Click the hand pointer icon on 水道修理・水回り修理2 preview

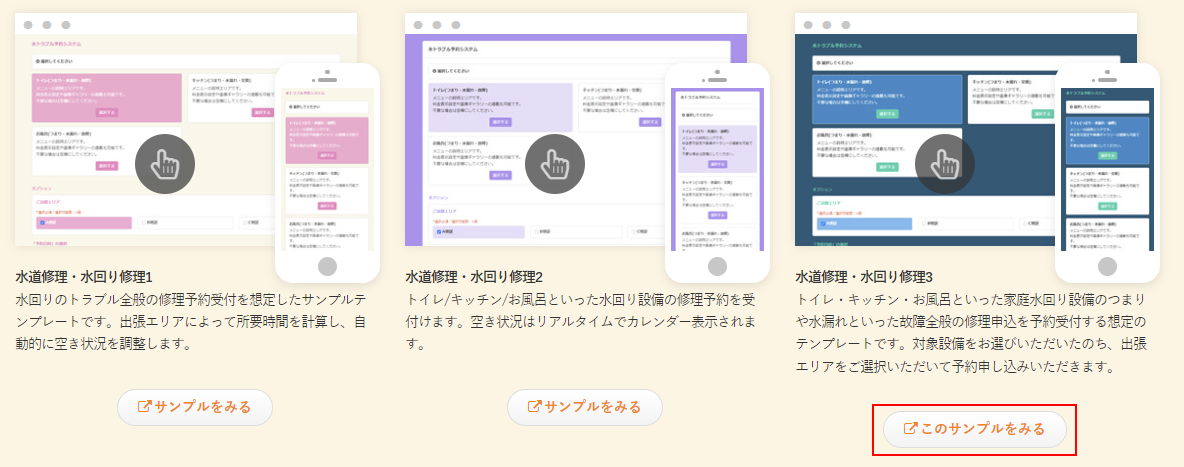(x=555, y=164)
